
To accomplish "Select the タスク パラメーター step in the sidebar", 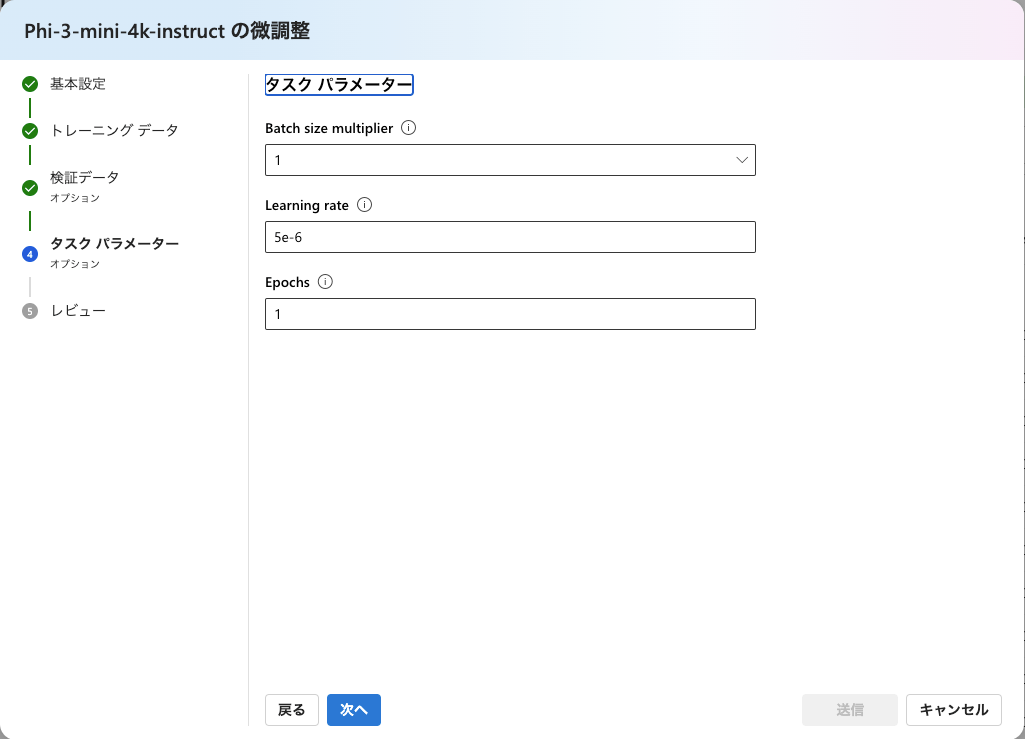I will [114, 243].
